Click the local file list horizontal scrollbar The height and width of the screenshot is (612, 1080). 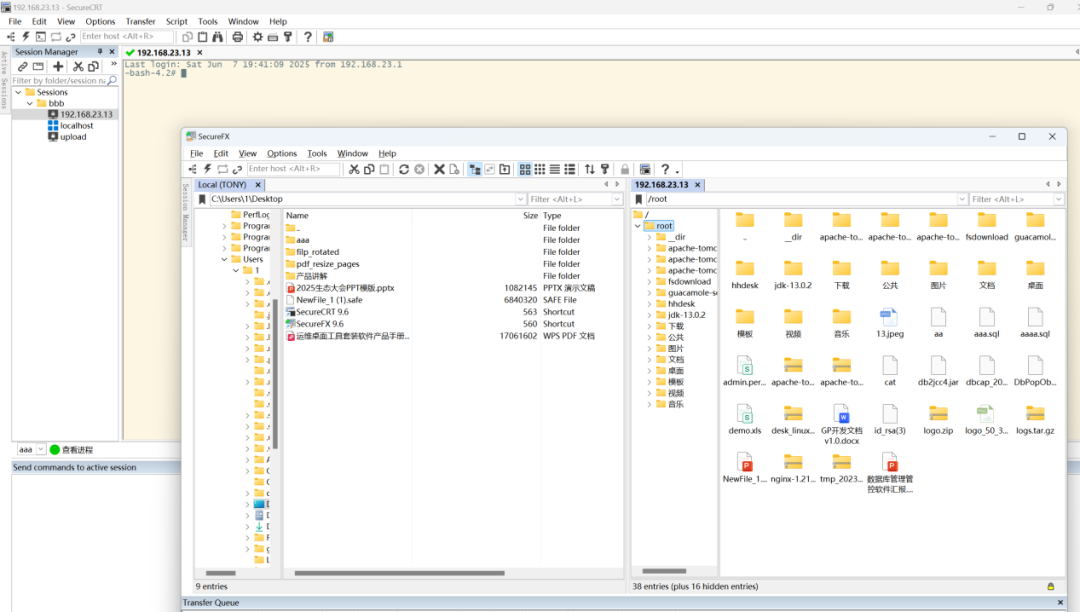[x=400, y=573]
